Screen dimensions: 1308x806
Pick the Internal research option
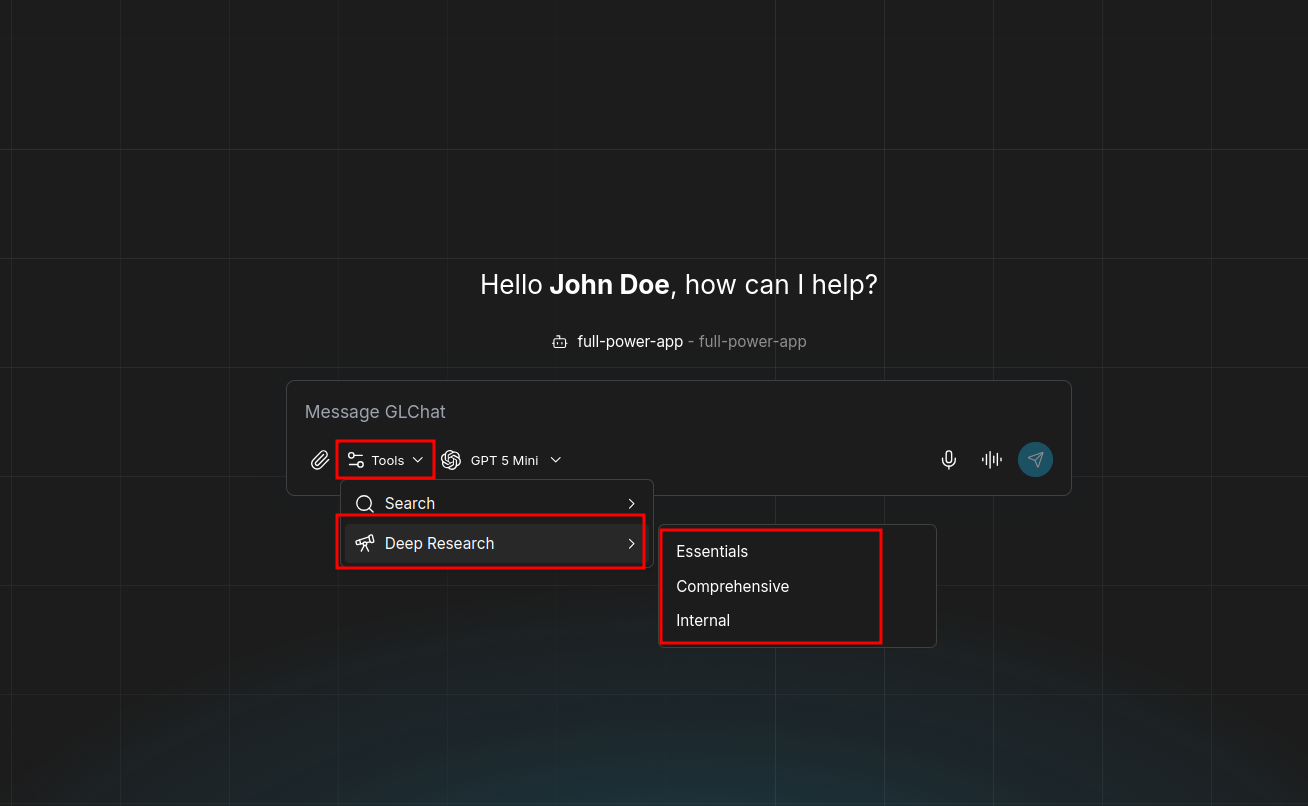pyautogui.click(x=703, y=620)
